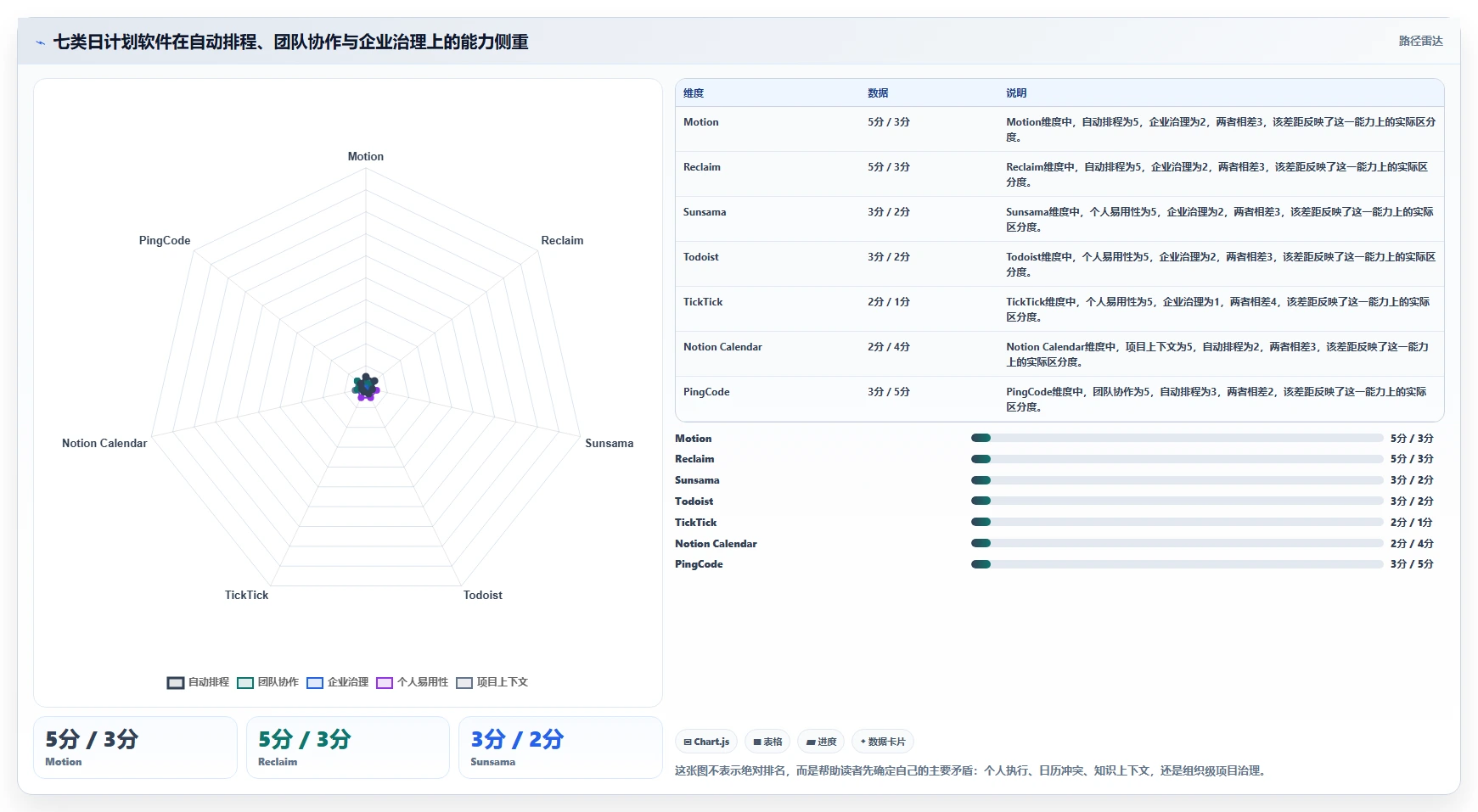The width and height of the screenshot is (1478, 812).
Task: Select the 表格 tag
Action: pos(767,742)
